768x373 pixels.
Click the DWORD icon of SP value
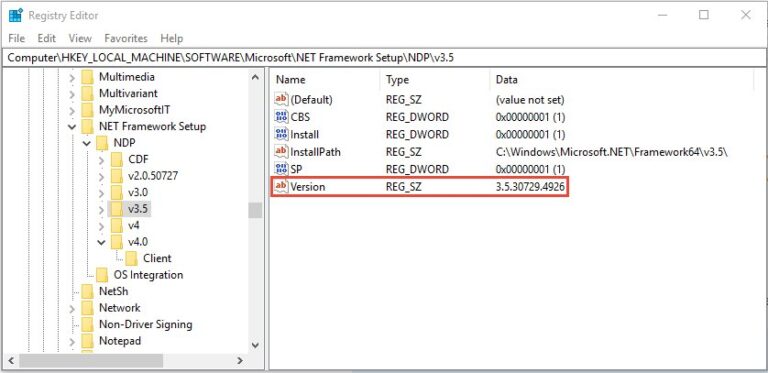(x=281, y=169)
